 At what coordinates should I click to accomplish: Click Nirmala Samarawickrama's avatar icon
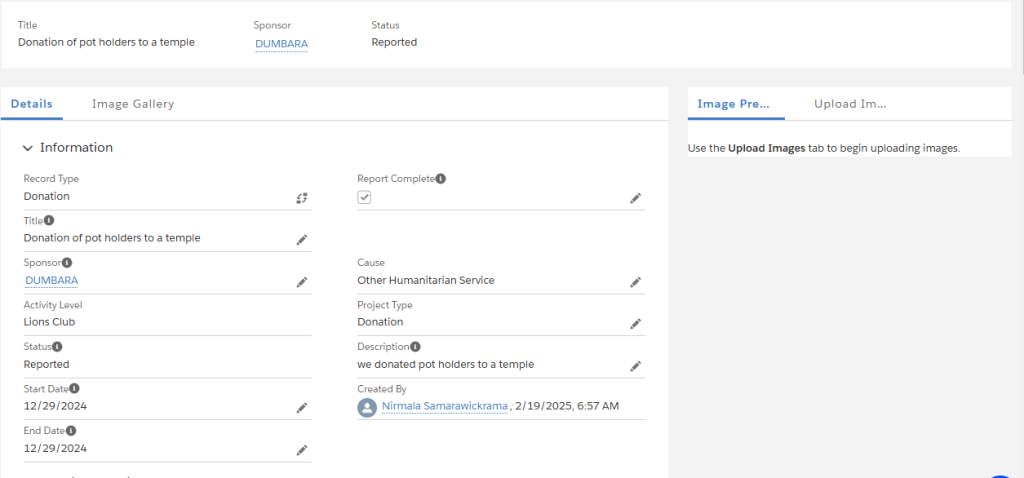pos(367,407)
